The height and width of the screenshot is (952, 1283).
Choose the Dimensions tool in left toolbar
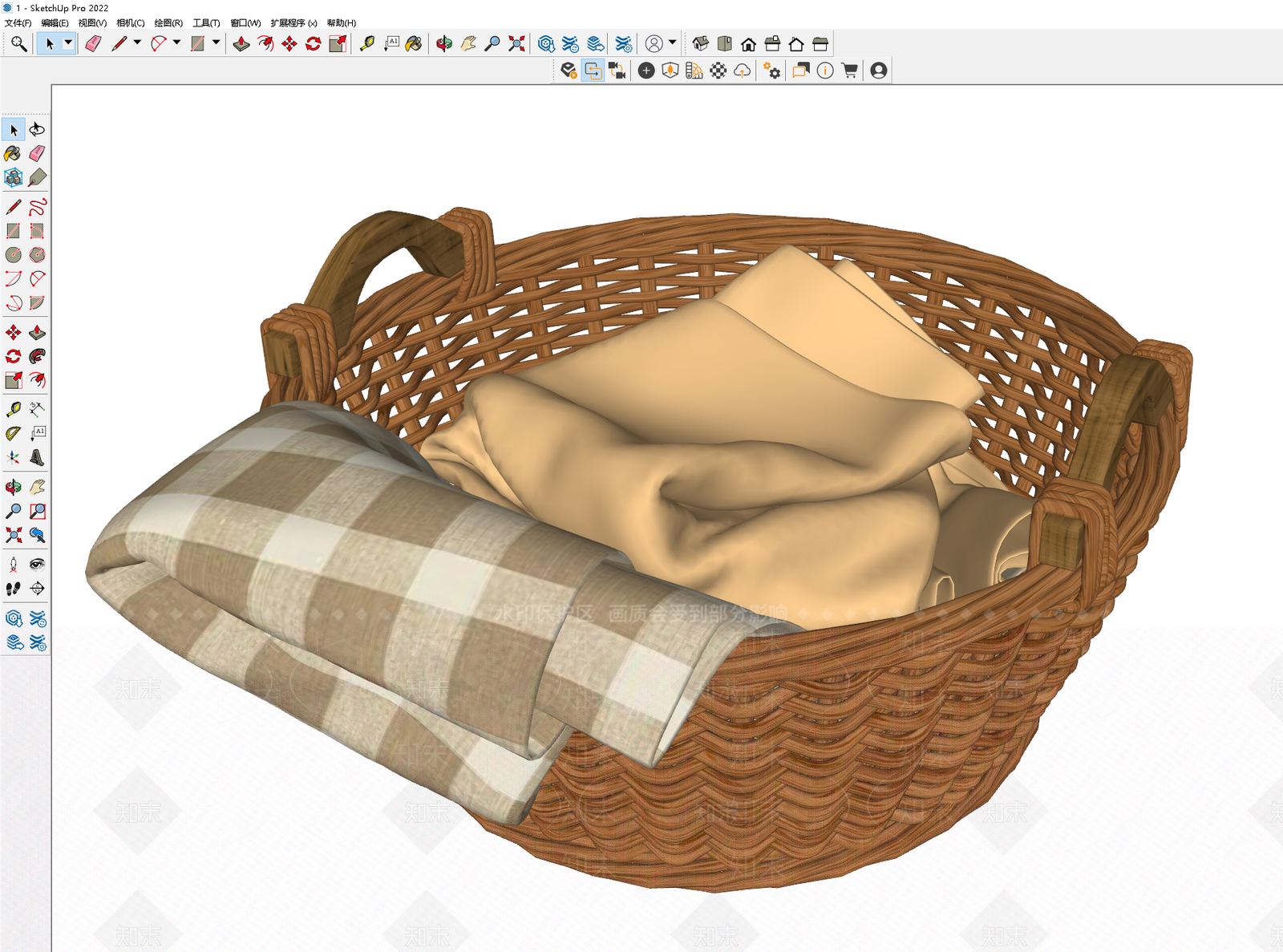37,409
